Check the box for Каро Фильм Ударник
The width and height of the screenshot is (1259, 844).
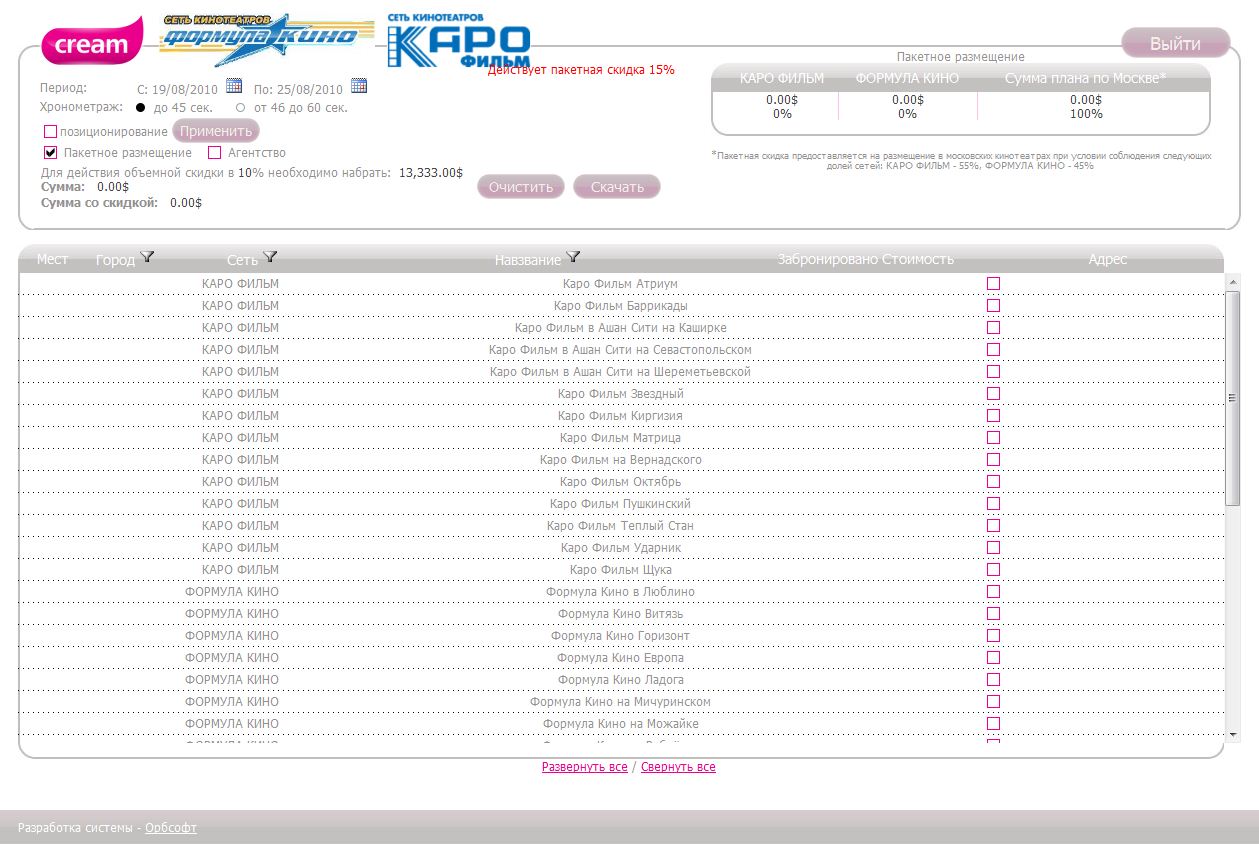click(993, 548)
